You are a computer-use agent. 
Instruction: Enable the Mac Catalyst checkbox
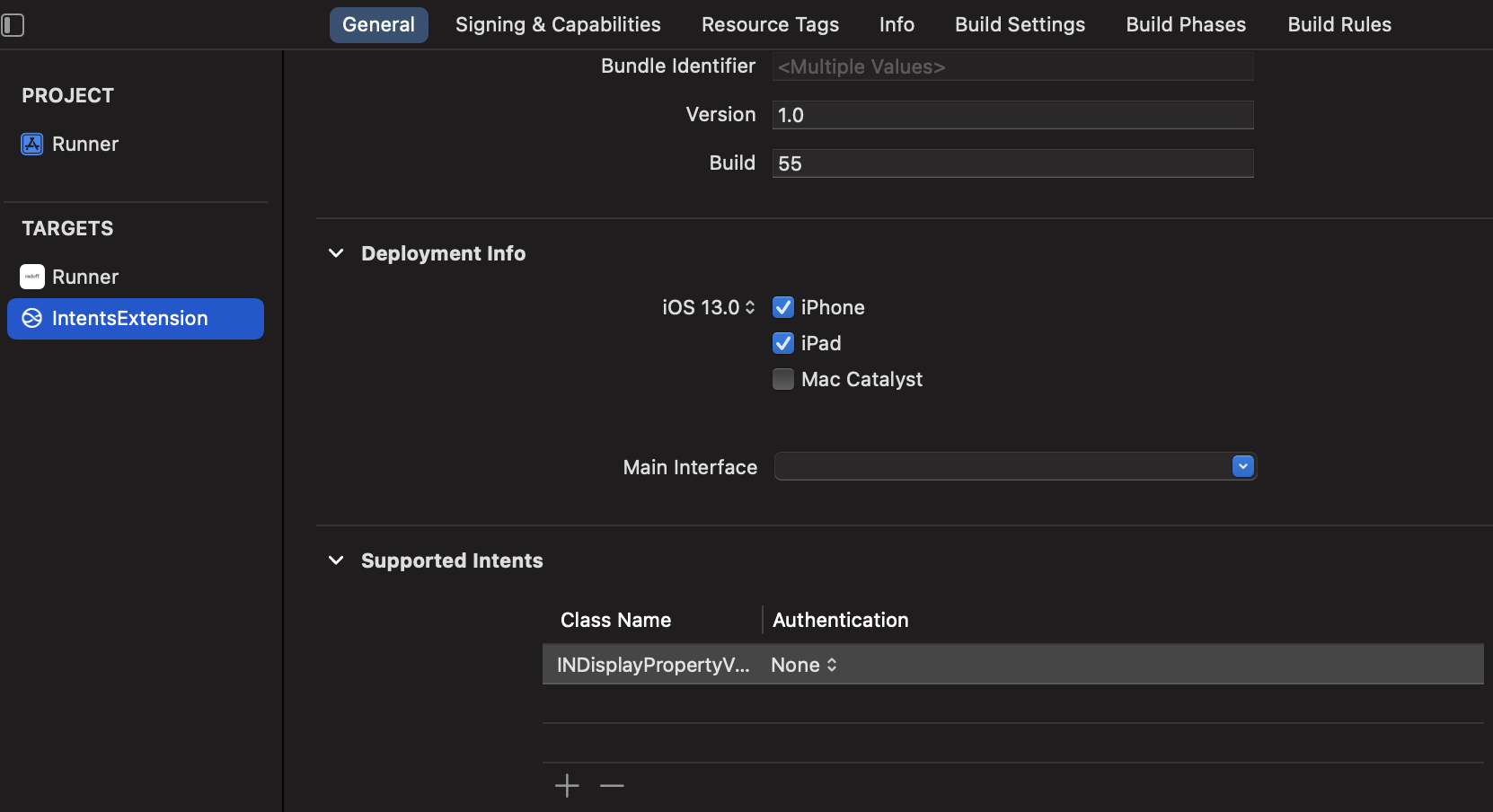point(783,379)
